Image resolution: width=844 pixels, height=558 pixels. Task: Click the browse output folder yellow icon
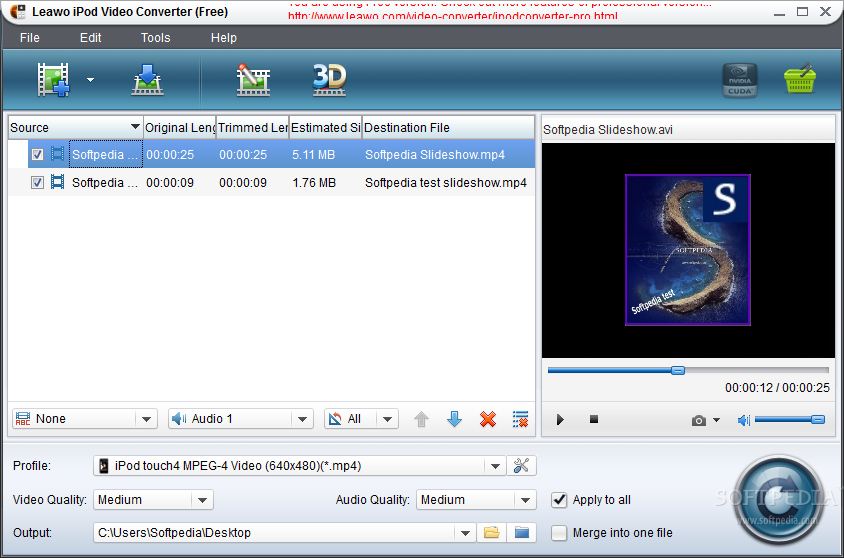pos(491,533)
